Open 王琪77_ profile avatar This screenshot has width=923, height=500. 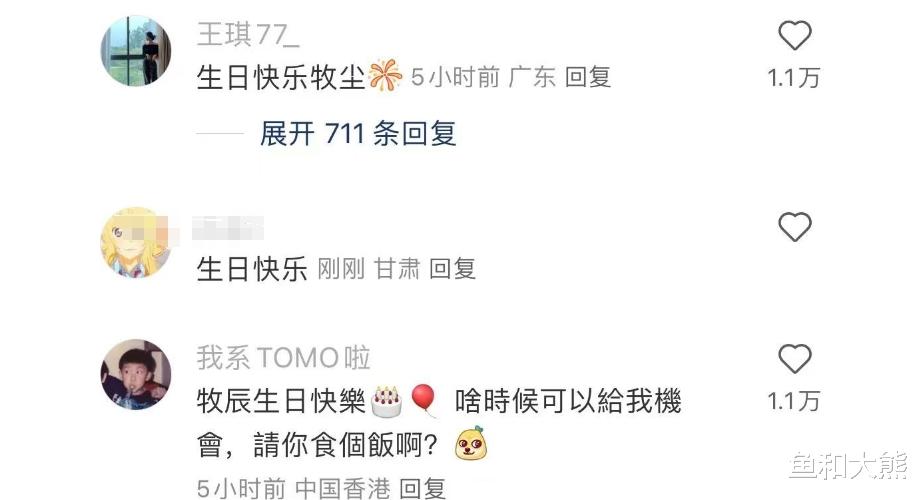136,51
